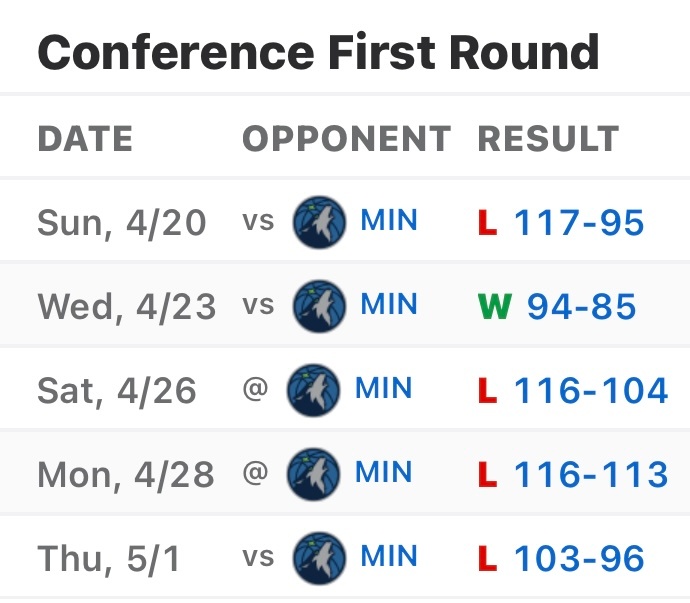The height and width of the screenshot is (603, 690).
Task: Click Timberwolves logo in Thu 5/1 row
Action: click(319, 557)
